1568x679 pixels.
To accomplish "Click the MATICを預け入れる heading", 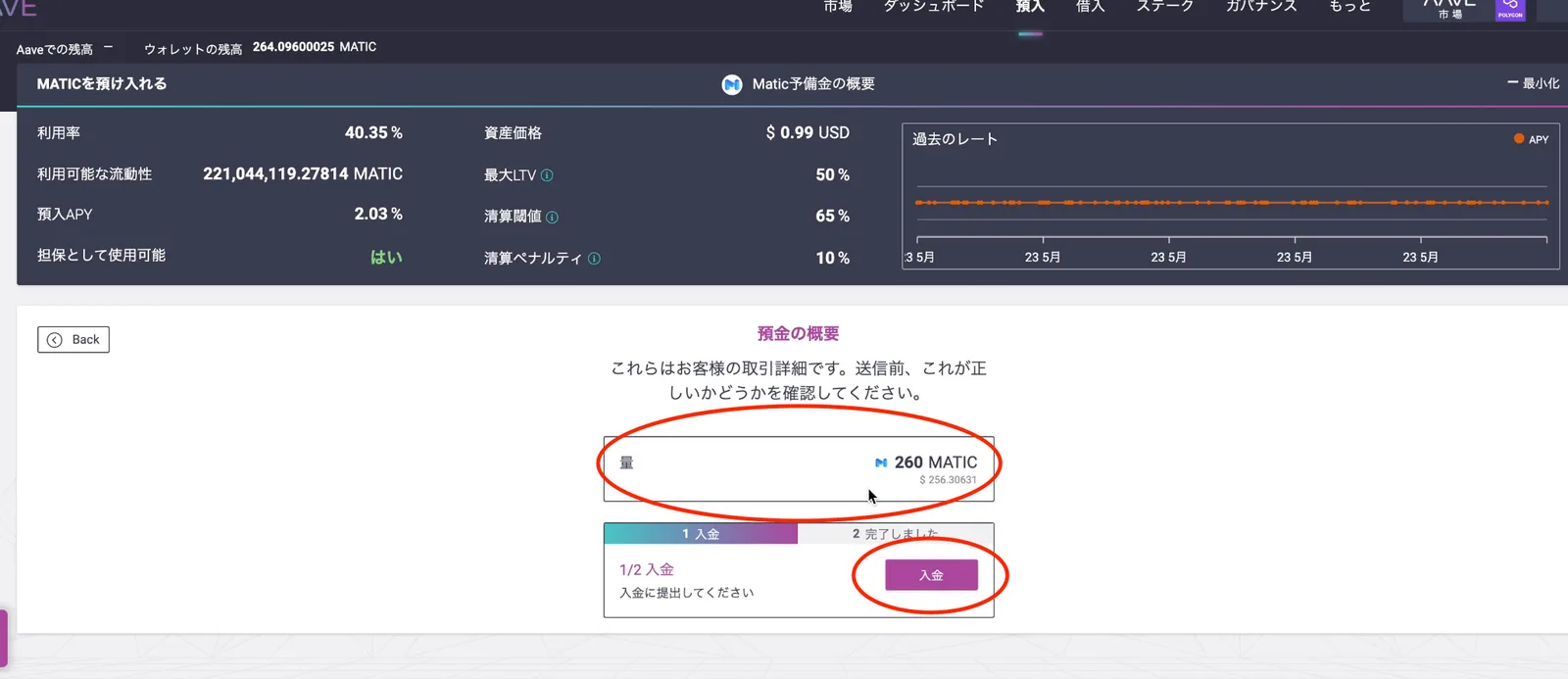I will pyautogui.click(x=102, y=84).
